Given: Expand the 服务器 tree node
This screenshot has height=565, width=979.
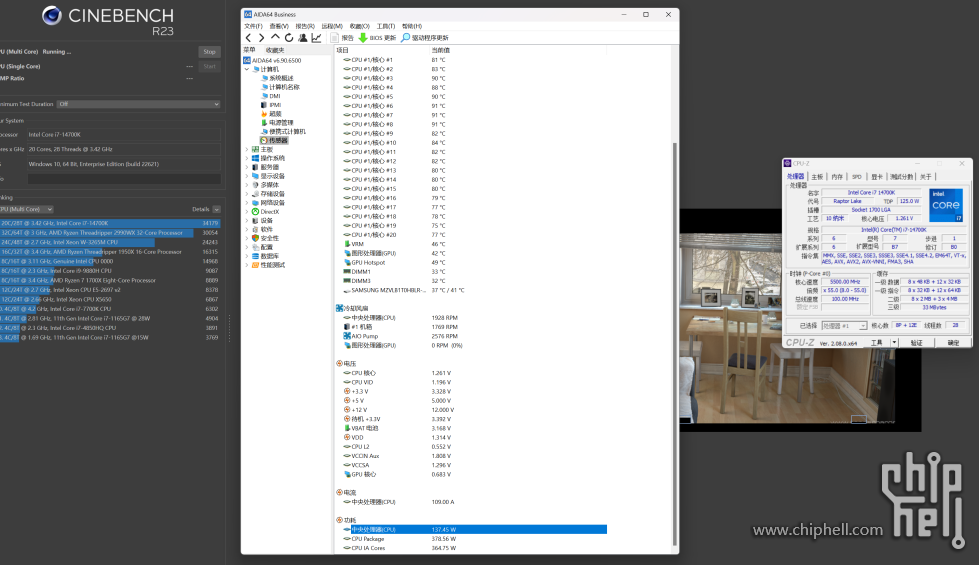Looking at the screenshot, I should click(247, 167).
